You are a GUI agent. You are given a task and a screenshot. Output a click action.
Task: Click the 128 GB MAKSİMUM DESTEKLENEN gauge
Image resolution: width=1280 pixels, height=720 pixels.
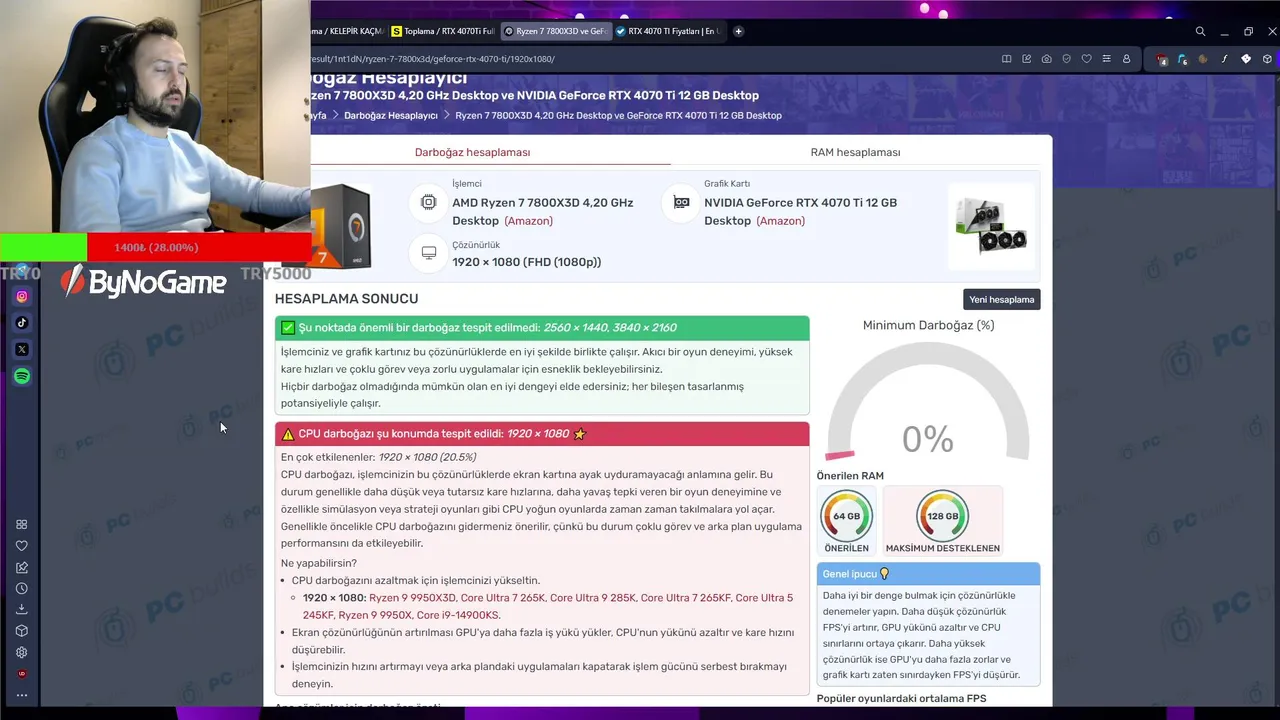click(x=942, y=522)
